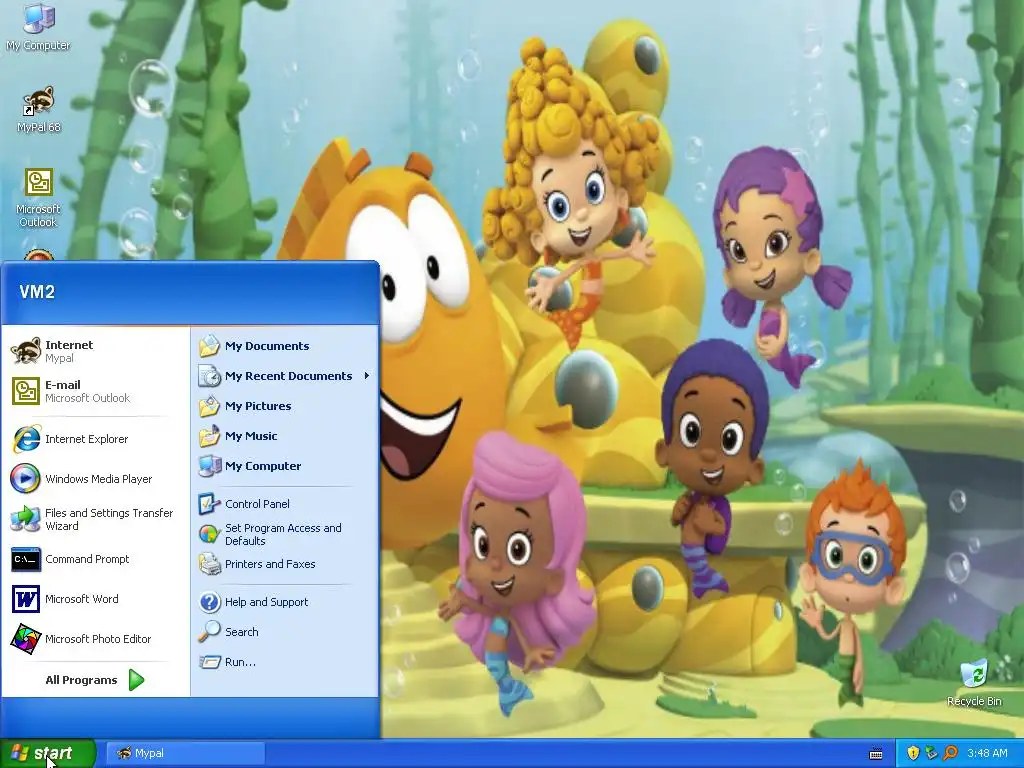Select My Computer desktop icon

pyautogui.click(x=38, y=26)
